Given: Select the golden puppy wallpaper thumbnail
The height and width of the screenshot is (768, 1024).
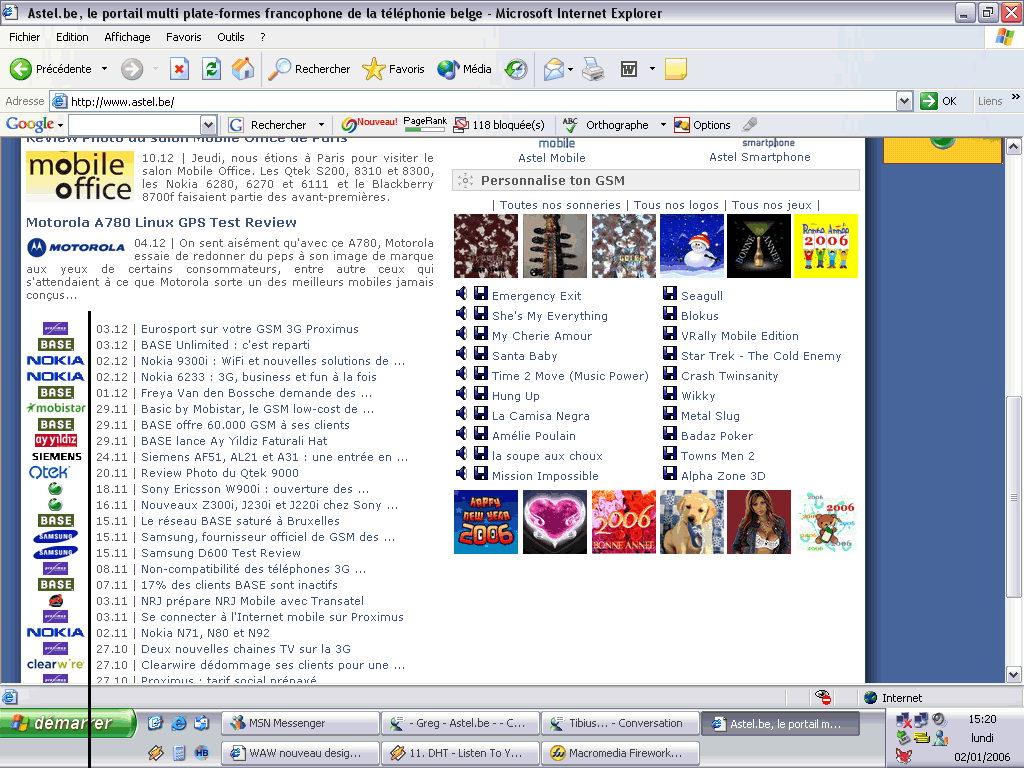Looking at the screenshot, I should point(691,522).
